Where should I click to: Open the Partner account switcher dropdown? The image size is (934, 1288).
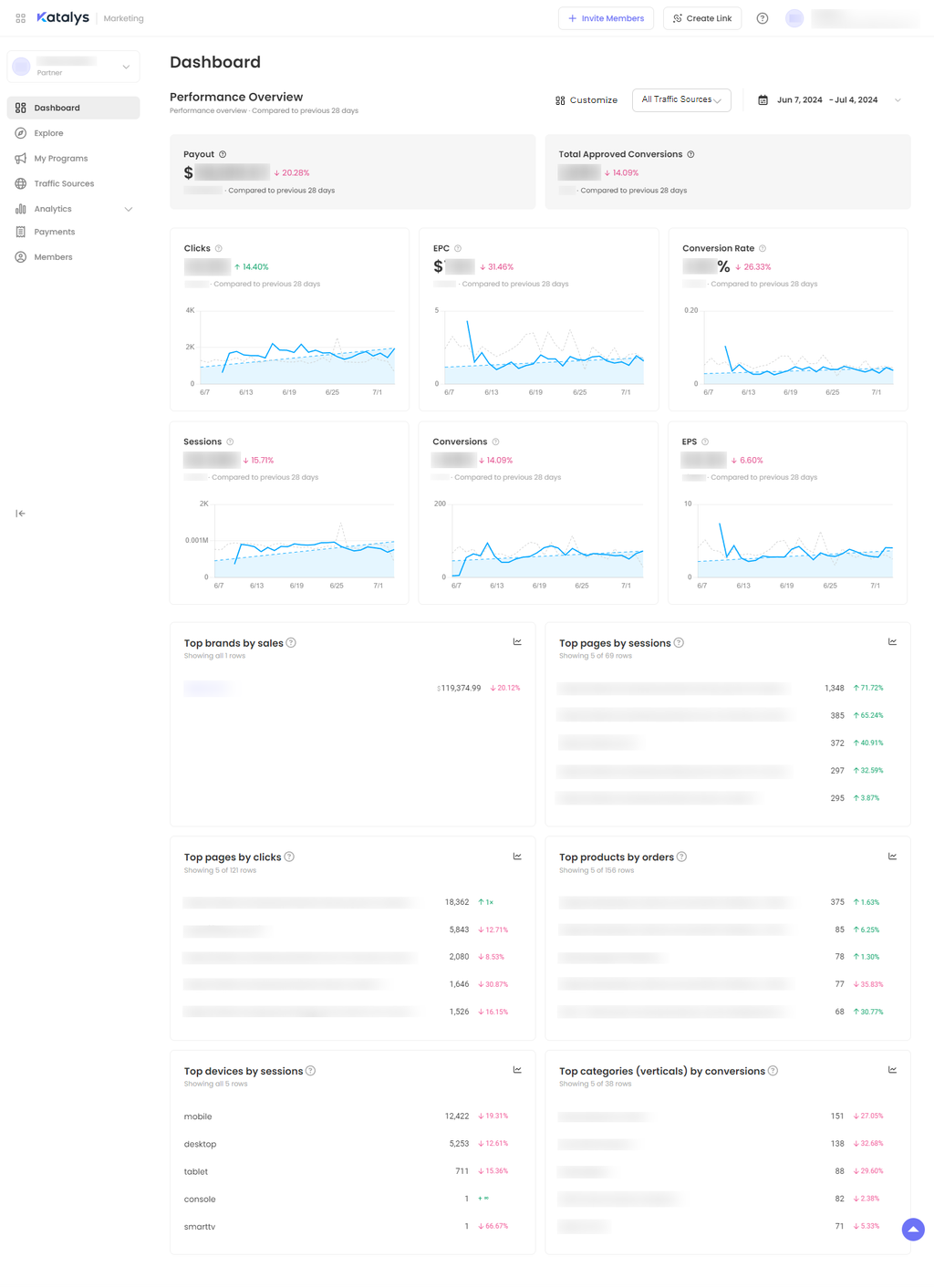point(74,67)
